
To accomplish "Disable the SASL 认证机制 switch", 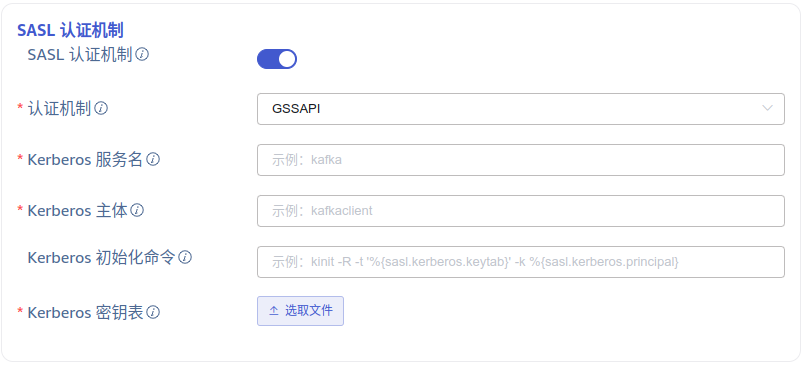I will pyautogui.click(x=277, y=59).
